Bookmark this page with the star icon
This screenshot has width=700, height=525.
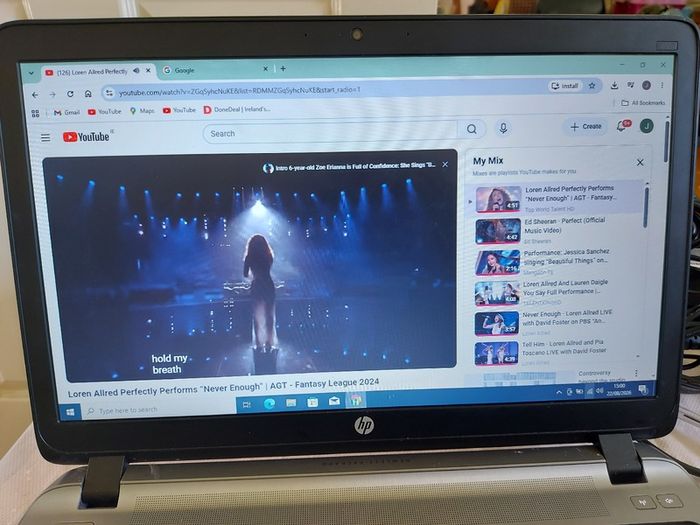point(592,86)
